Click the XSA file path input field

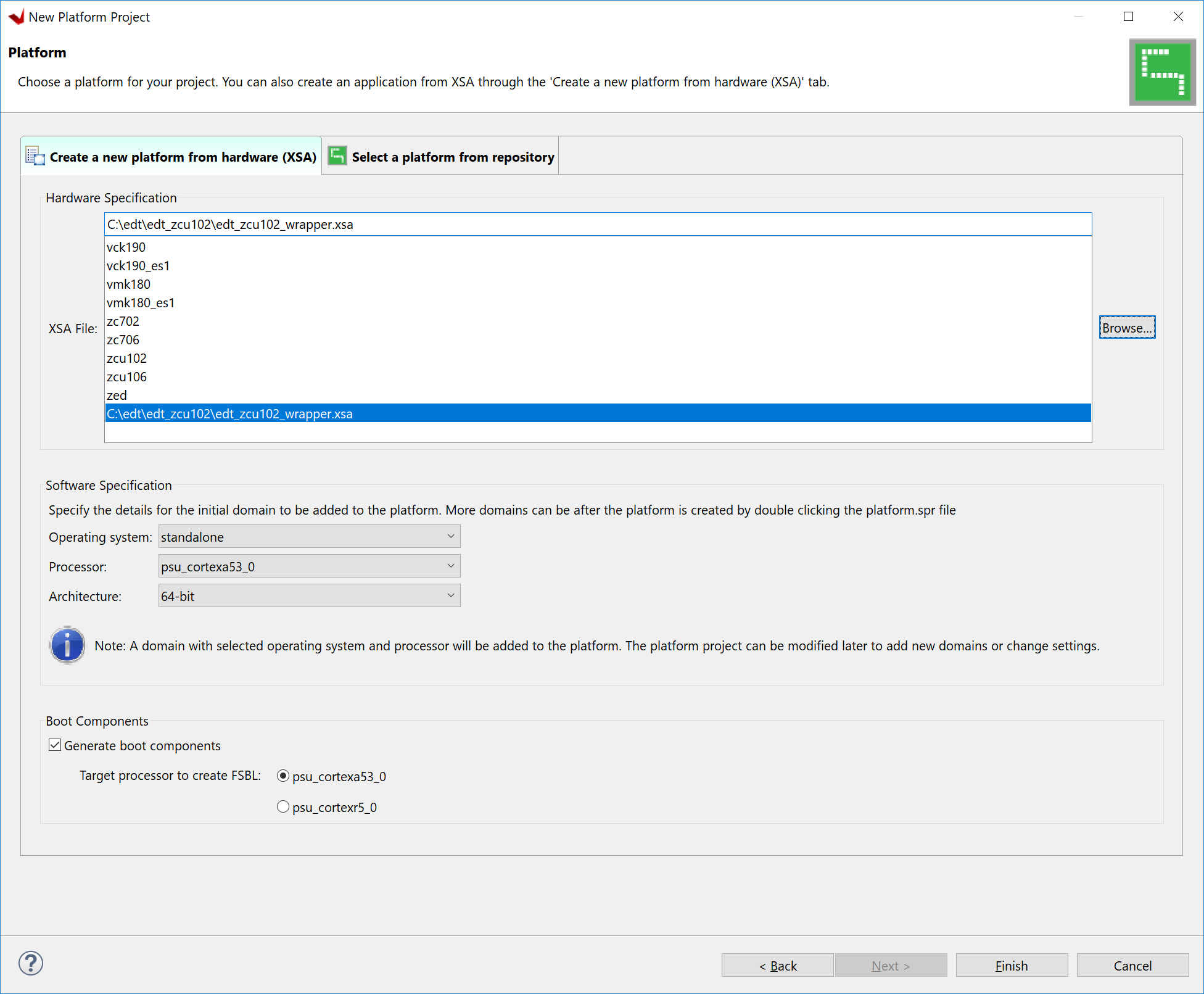(x=598, y=224)
